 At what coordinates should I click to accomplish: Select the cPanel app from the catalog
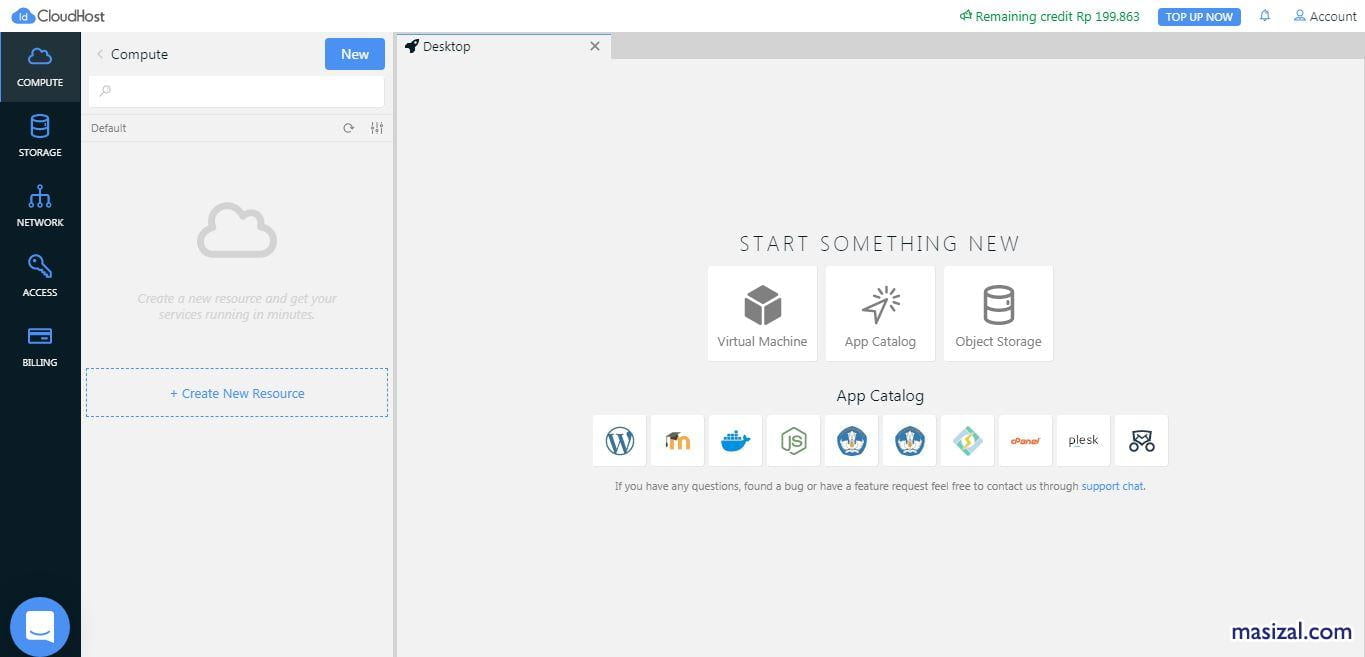1025,440
